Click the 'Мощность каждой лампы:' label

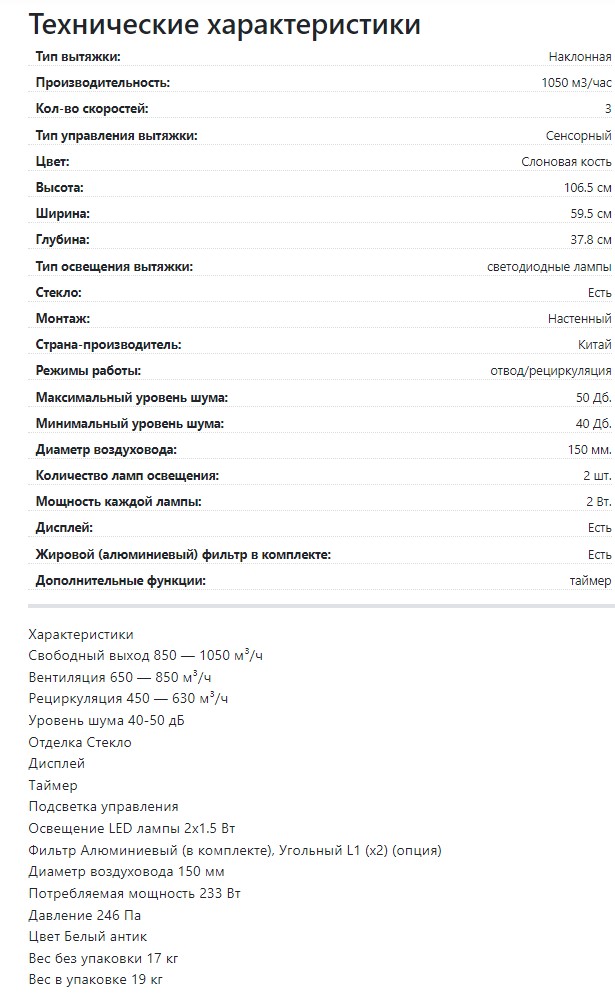119,502
